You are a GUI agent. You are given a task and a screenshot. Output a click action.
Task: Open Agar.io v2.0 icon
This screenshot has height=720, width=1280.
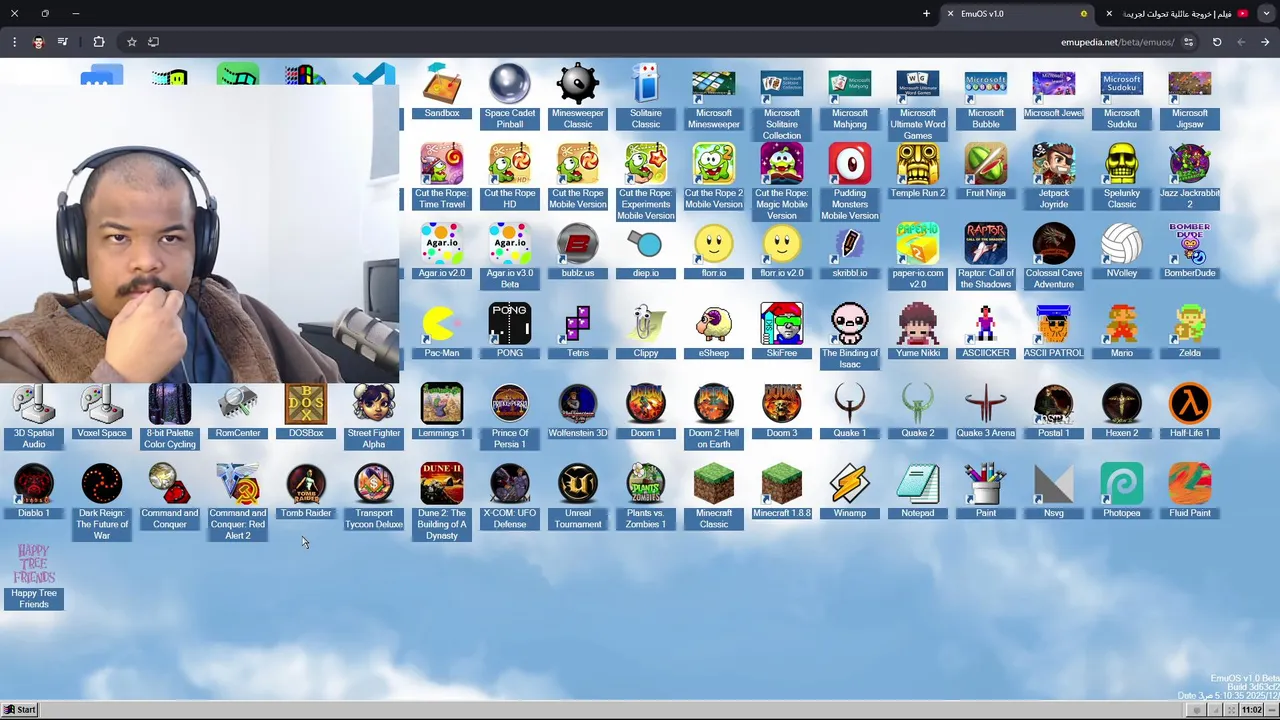click(442, 252)
